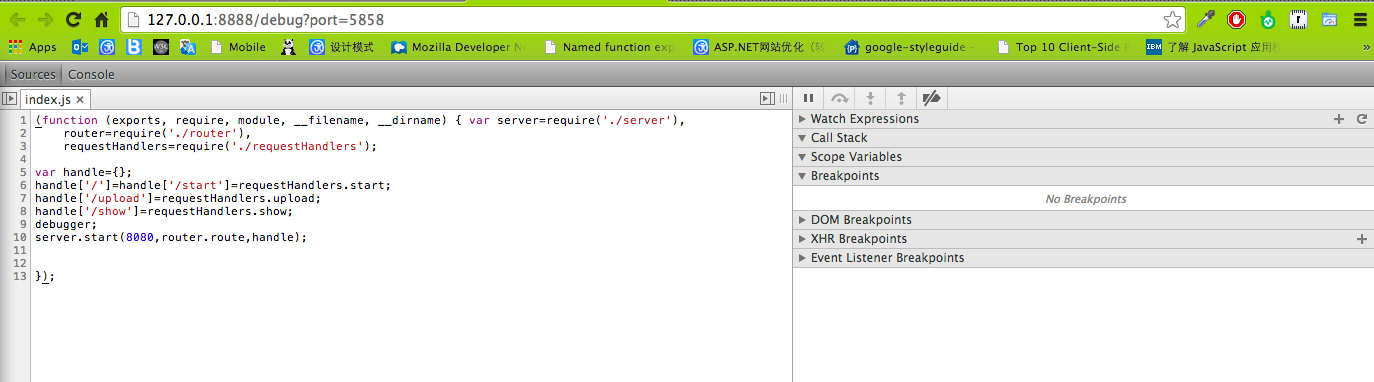Open the eyedropper color picker extension

pos(1206,19)
